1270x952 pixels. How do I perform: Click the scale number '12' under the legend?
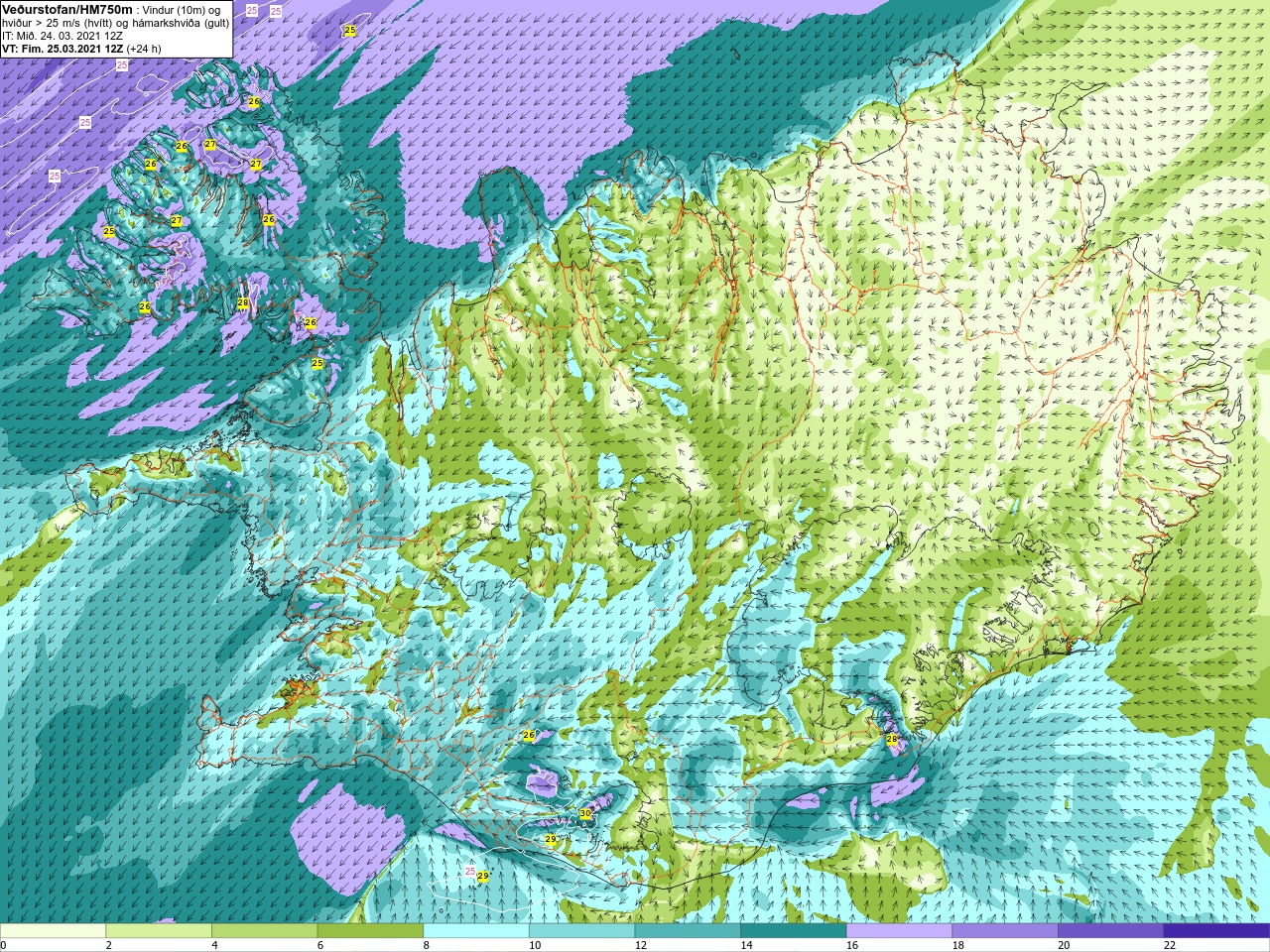coord(641,945)
